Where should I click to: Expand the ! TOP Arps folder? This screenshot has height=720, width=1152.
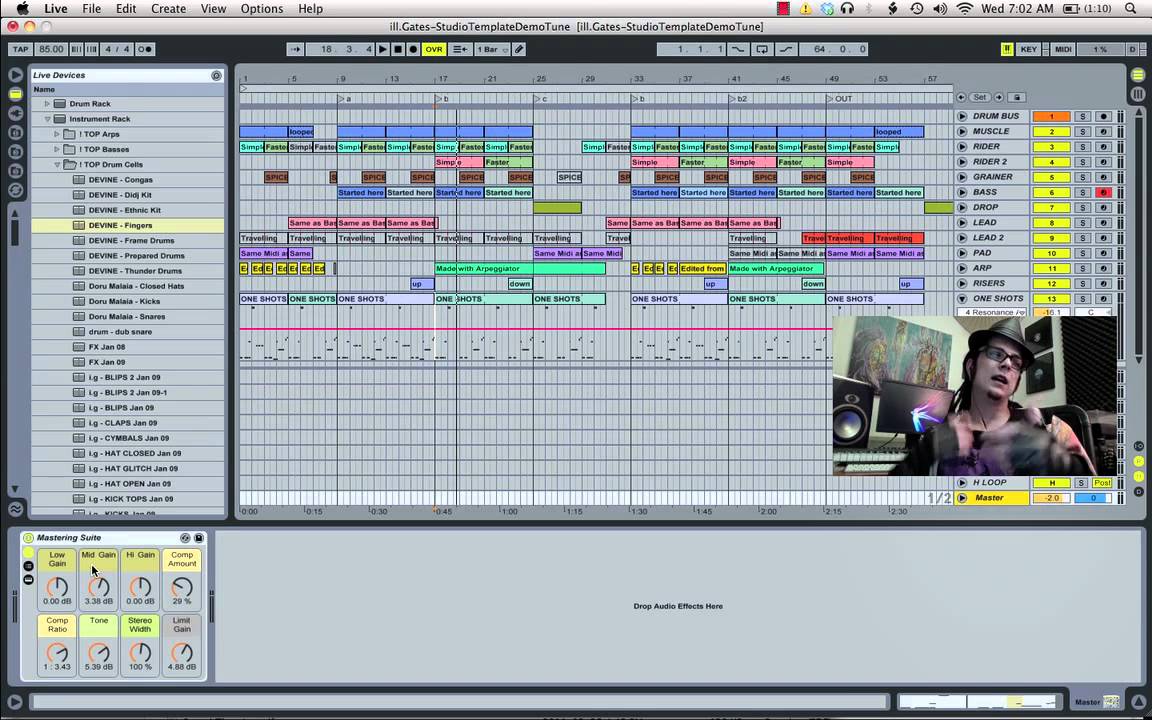coord(57,134)
